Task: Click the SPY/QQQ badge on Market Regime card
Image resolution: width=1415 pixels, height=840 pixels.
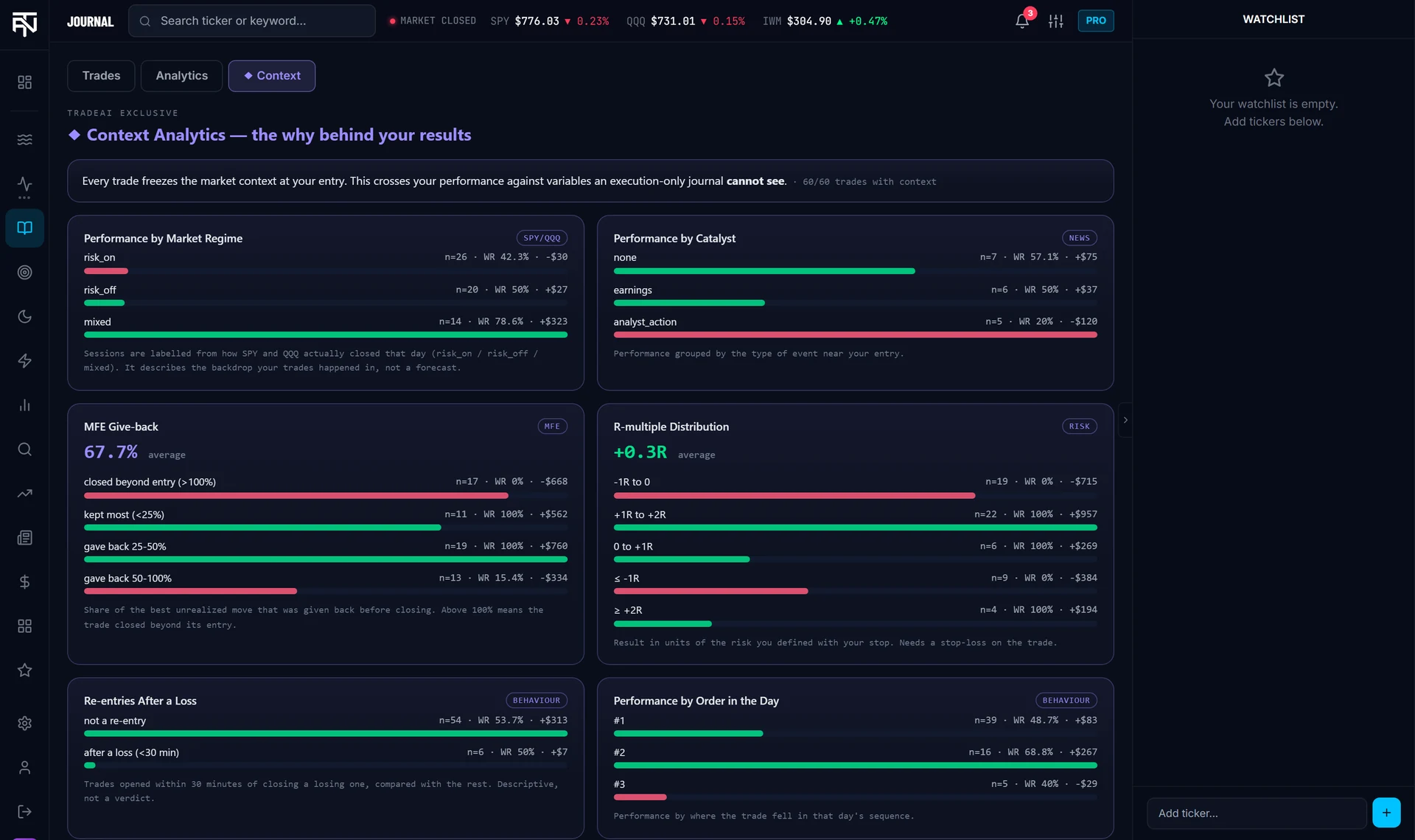Action: 542,238
